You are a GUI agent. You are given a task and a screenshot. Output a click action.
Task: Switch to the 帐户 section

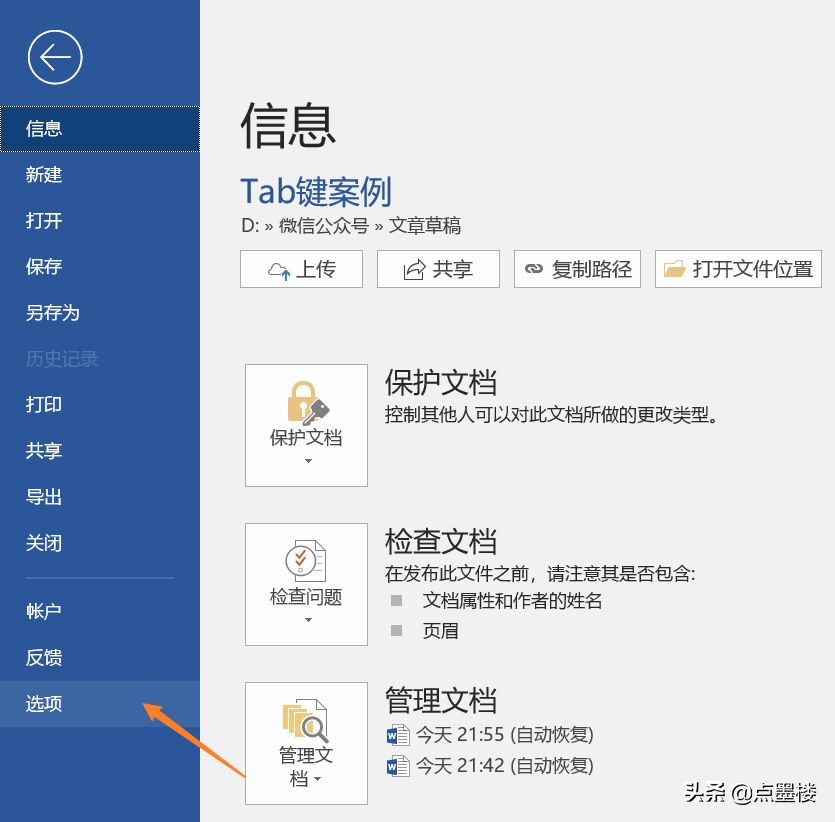click(x=41, y=610)
